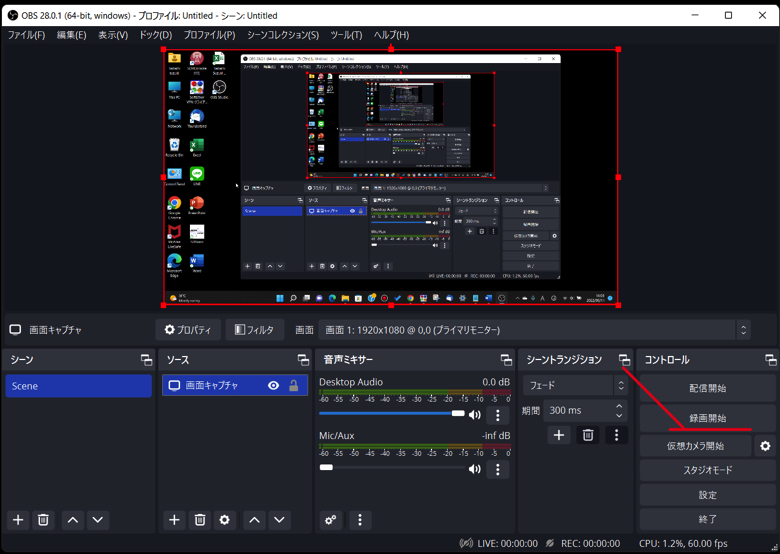Select the Scene item in scenes list
This screenshot has width=780, height=554.
(x=79, y=386)
